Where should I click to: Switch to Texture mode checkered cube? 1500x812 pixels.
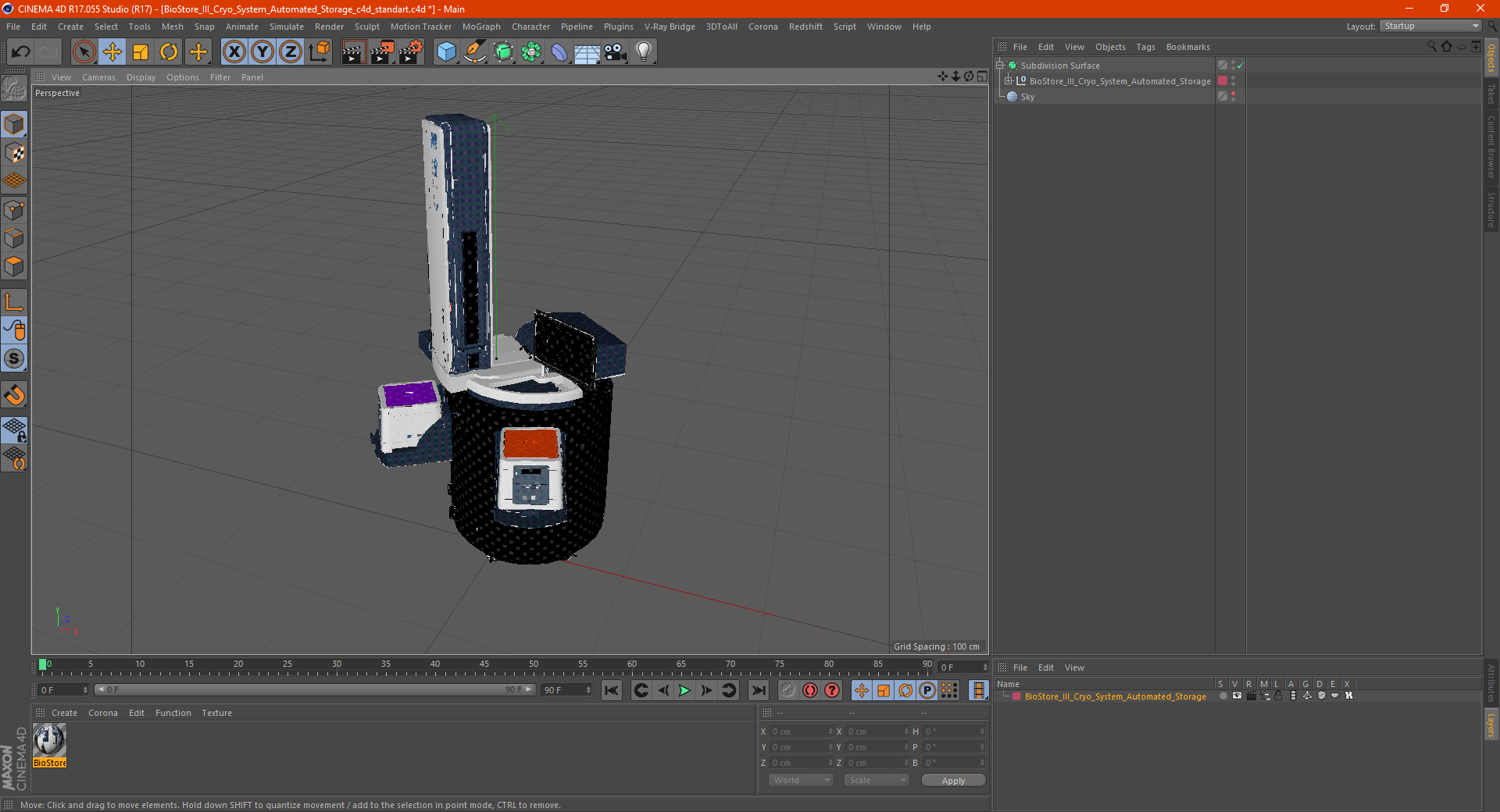[x=14, y=153]
